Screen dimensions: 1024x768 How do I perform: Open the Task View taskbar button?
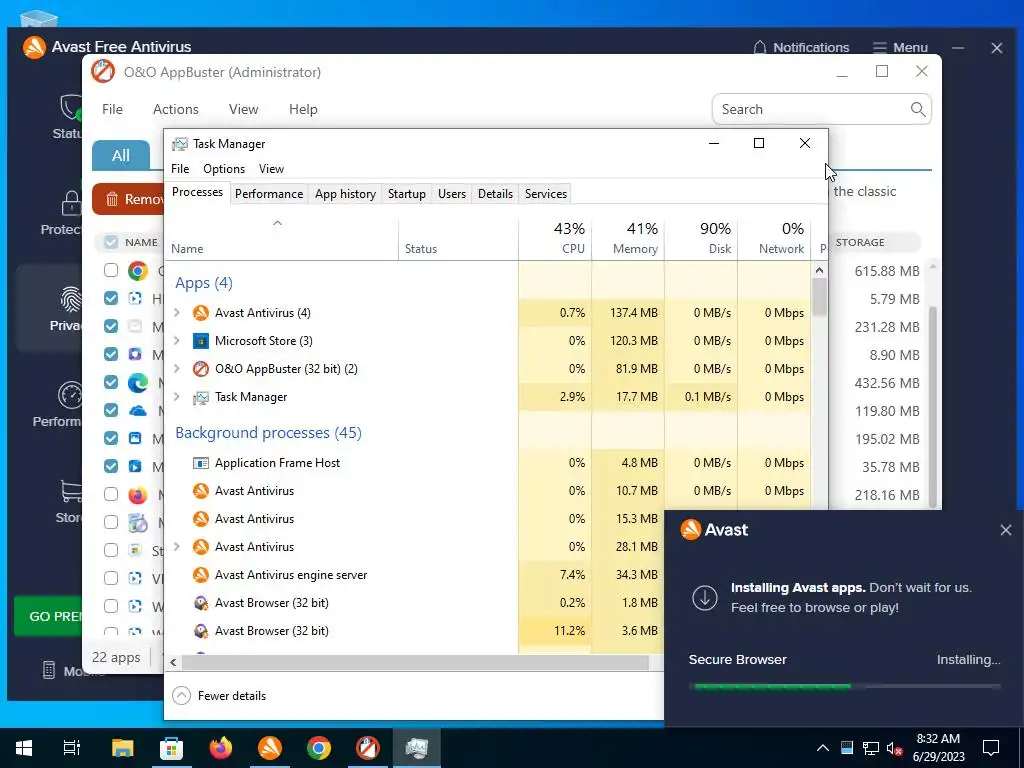[72, 748]
